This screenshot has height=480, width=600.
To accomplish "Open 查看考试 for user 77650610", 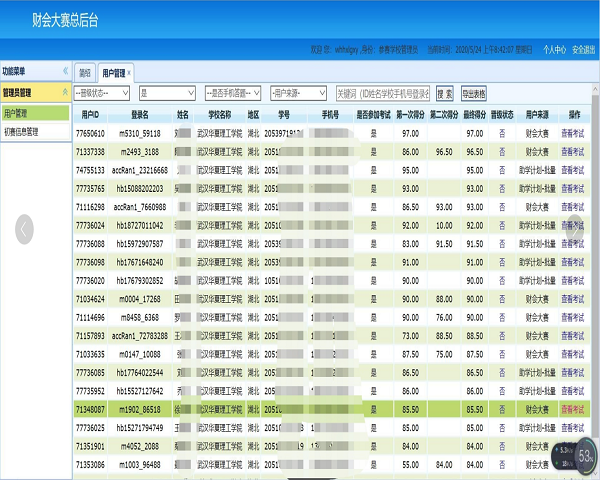I will (x=572, y=133).
